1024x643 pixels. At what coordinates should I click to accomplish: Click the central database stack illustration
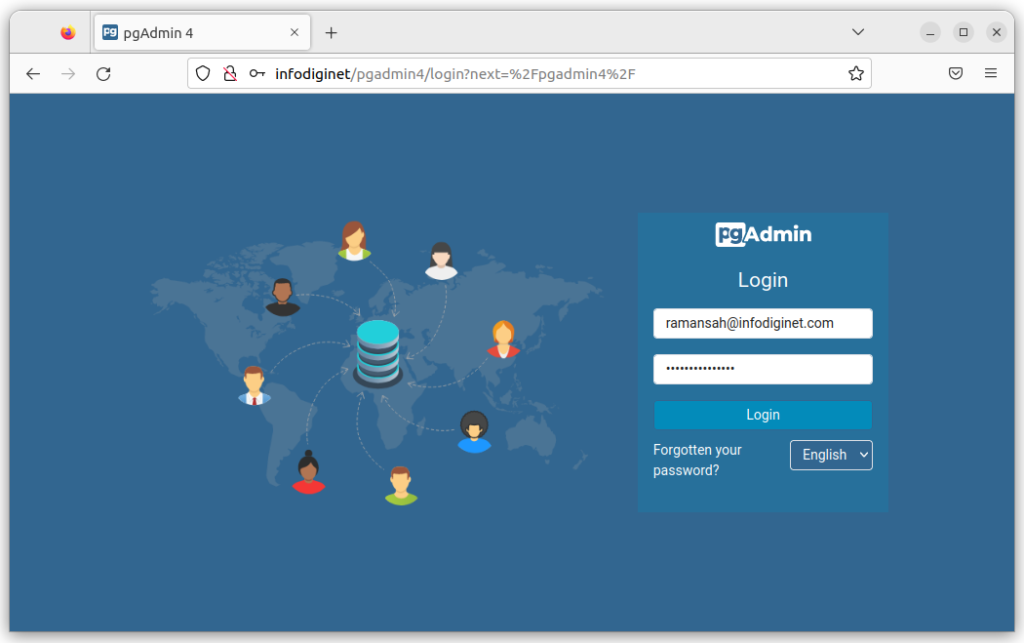click(377, 353)
